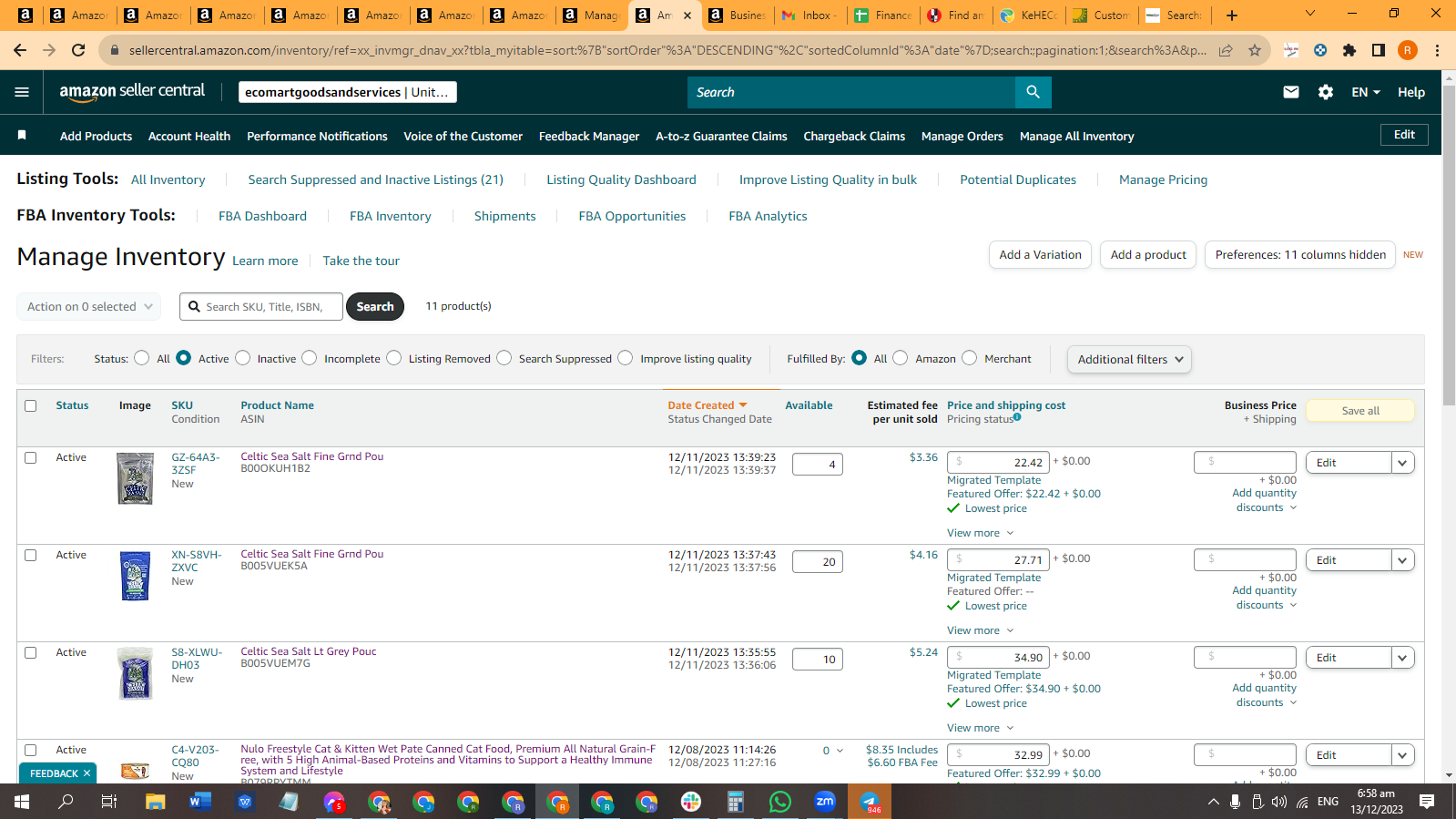Open the Edit dropdown arrow for the $34.90 listing
This screenshot has width=1456, height=819.
click(x=1403, y=658)
